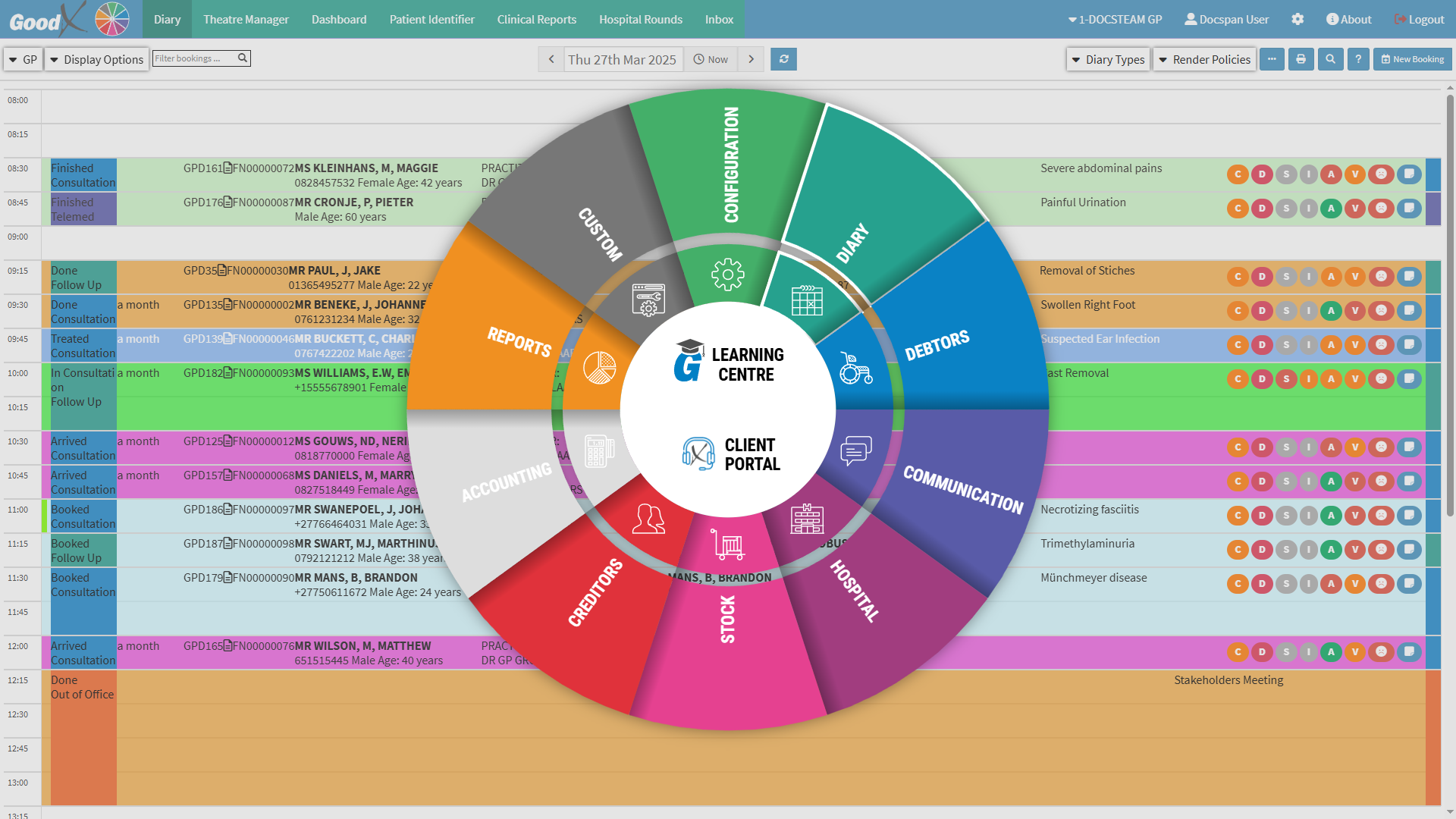Open the Creditors people icon in wheel
This screenshot has height=819, width=1456.
[648, 519]
